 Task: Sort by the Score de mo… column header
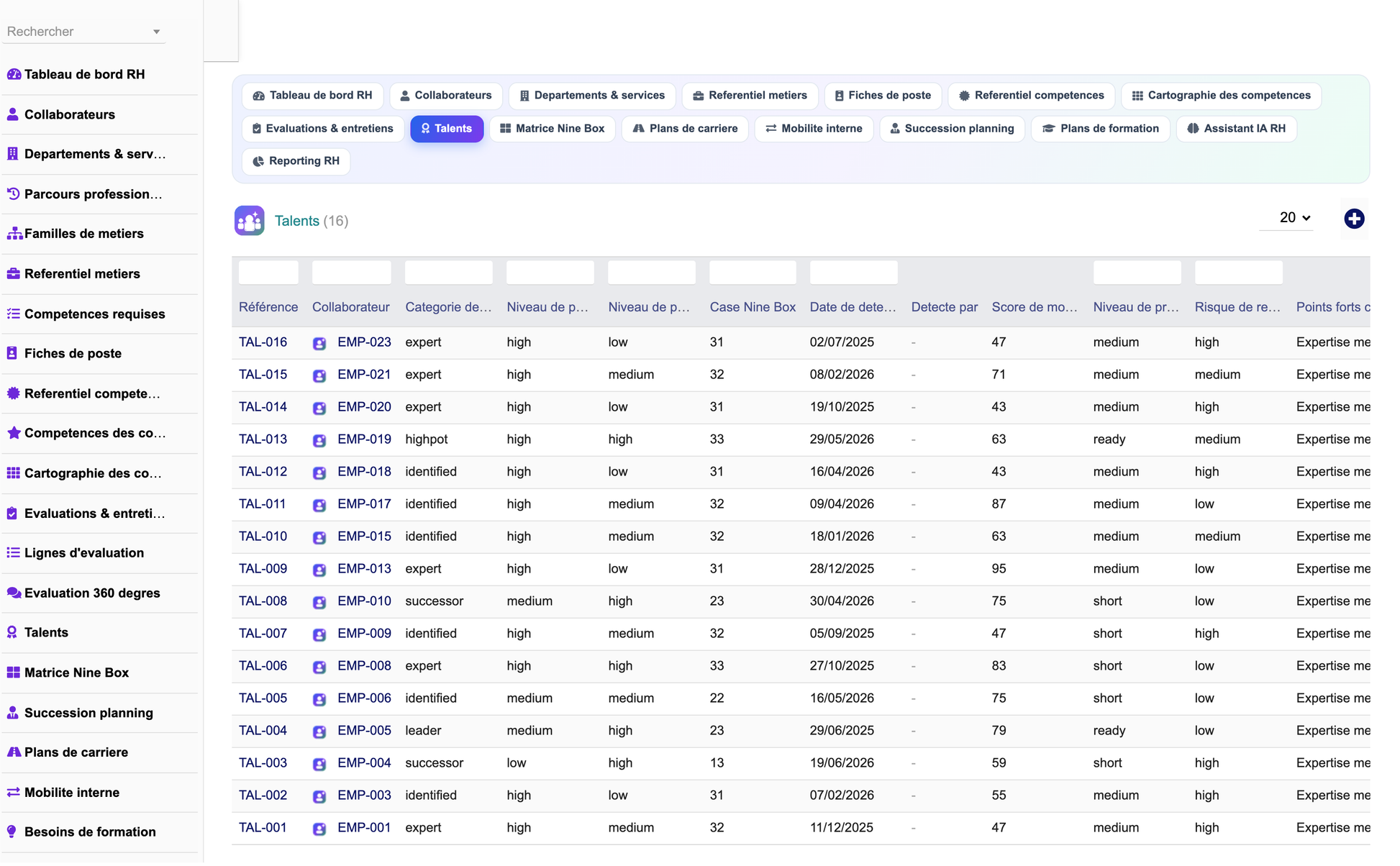click(x=1035, y=307)
